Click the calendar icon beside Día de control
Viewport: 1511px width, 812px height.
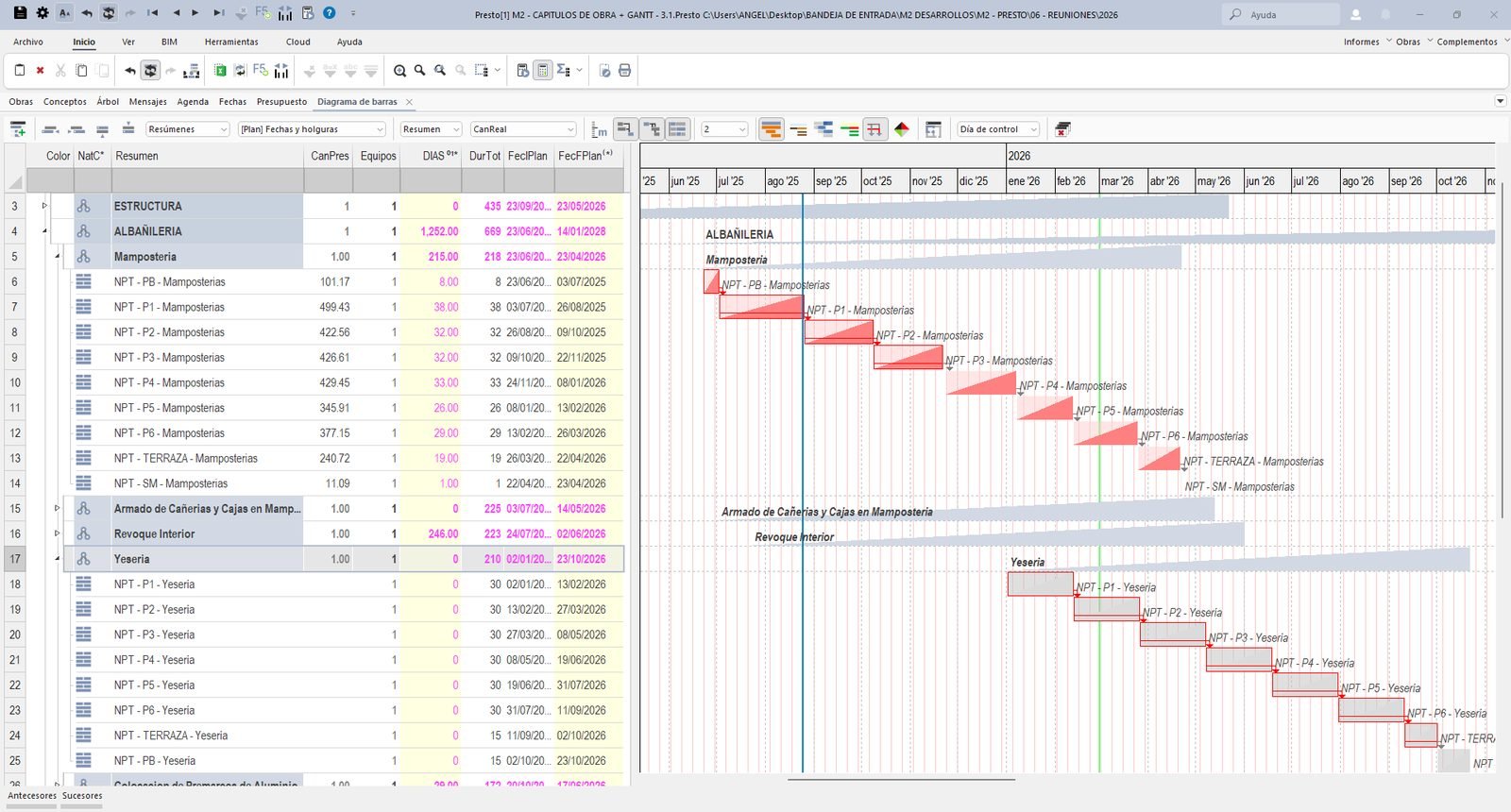coord(933,129)
